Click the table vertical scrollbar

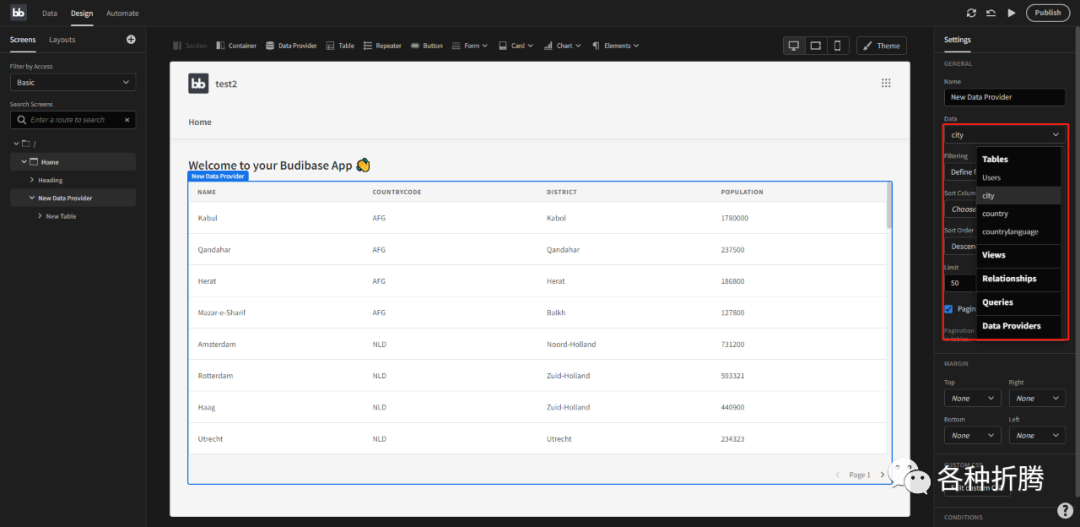pyautogui.click(x=889, y=205)
